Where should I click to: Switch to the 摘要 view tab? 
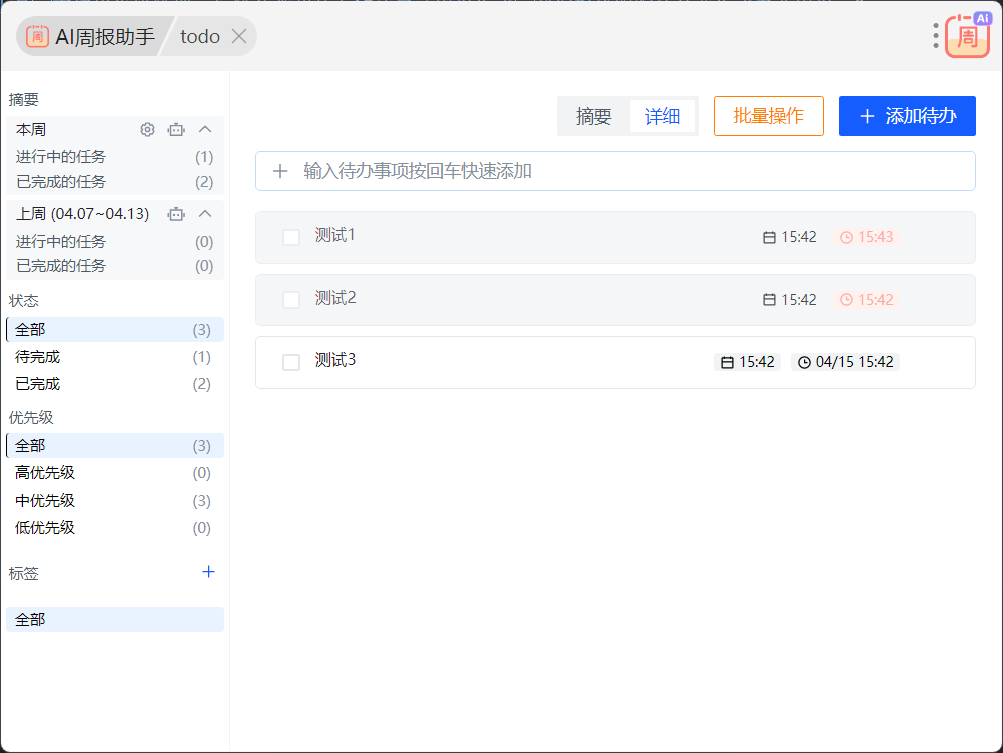(x=594, y=116)
